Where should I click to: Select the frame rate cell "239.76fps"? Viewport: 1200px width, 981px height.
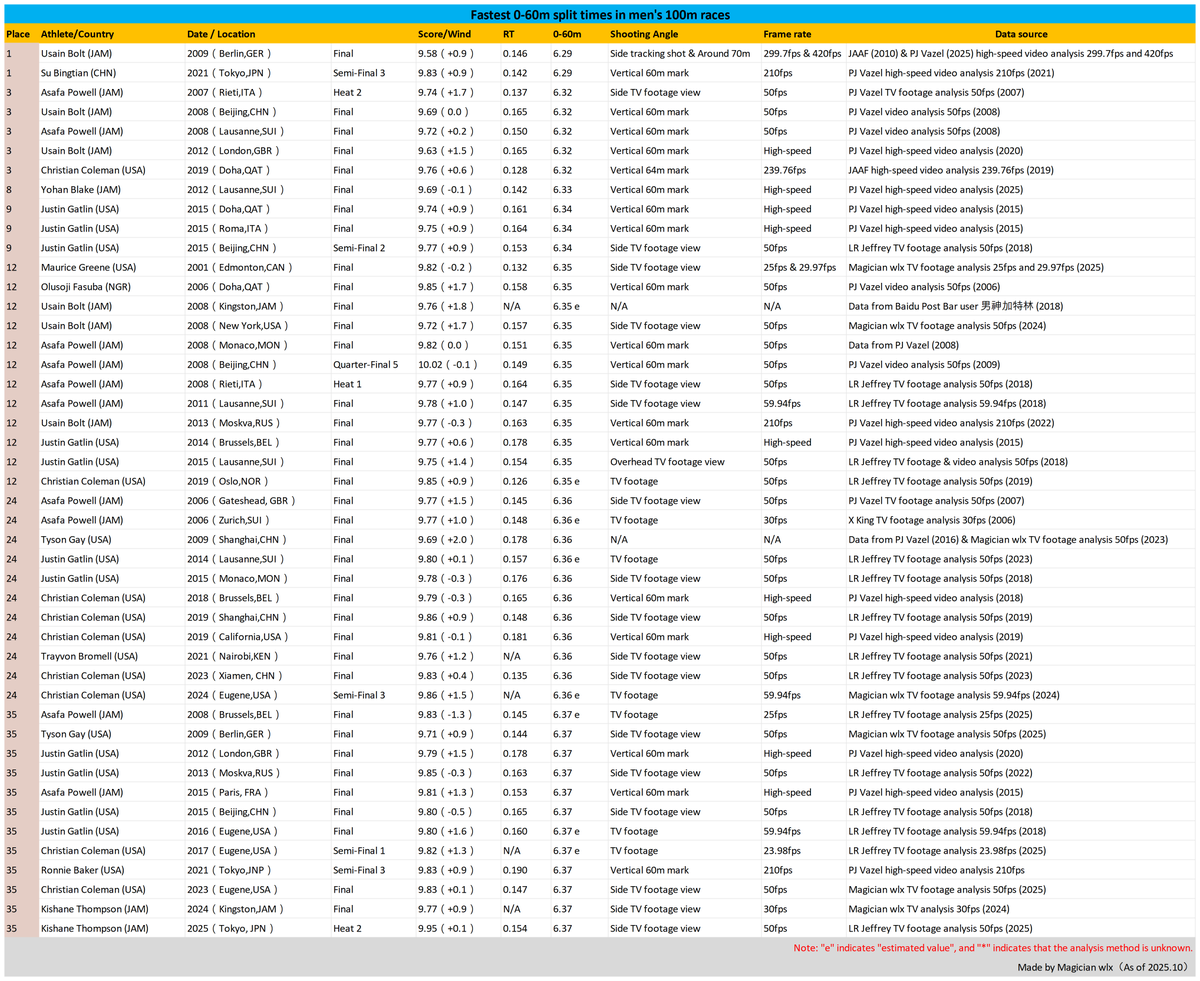point(785,170)
